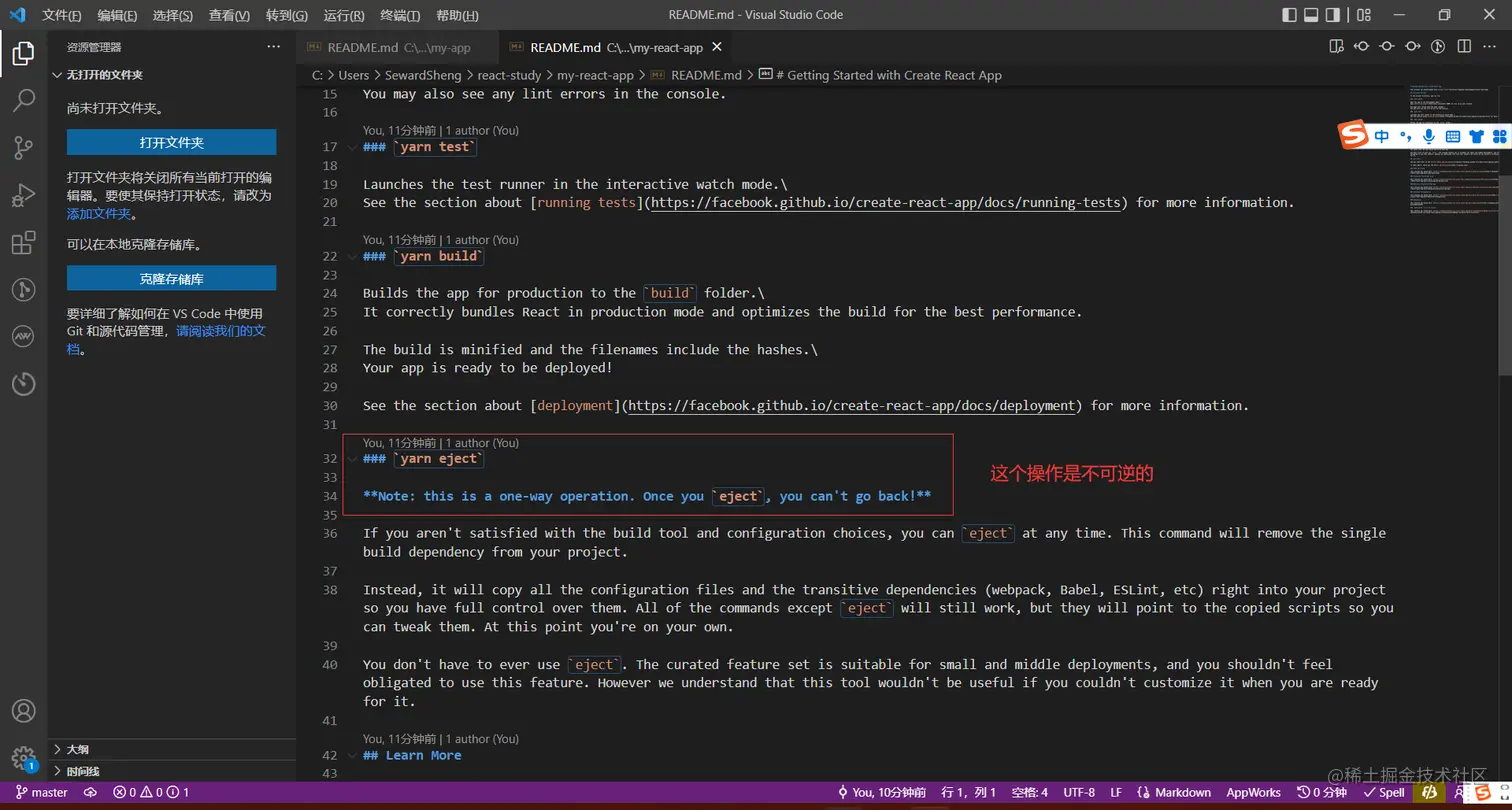Open the Manage gear icon
The image size is (1512, 810).
point(23,758)
